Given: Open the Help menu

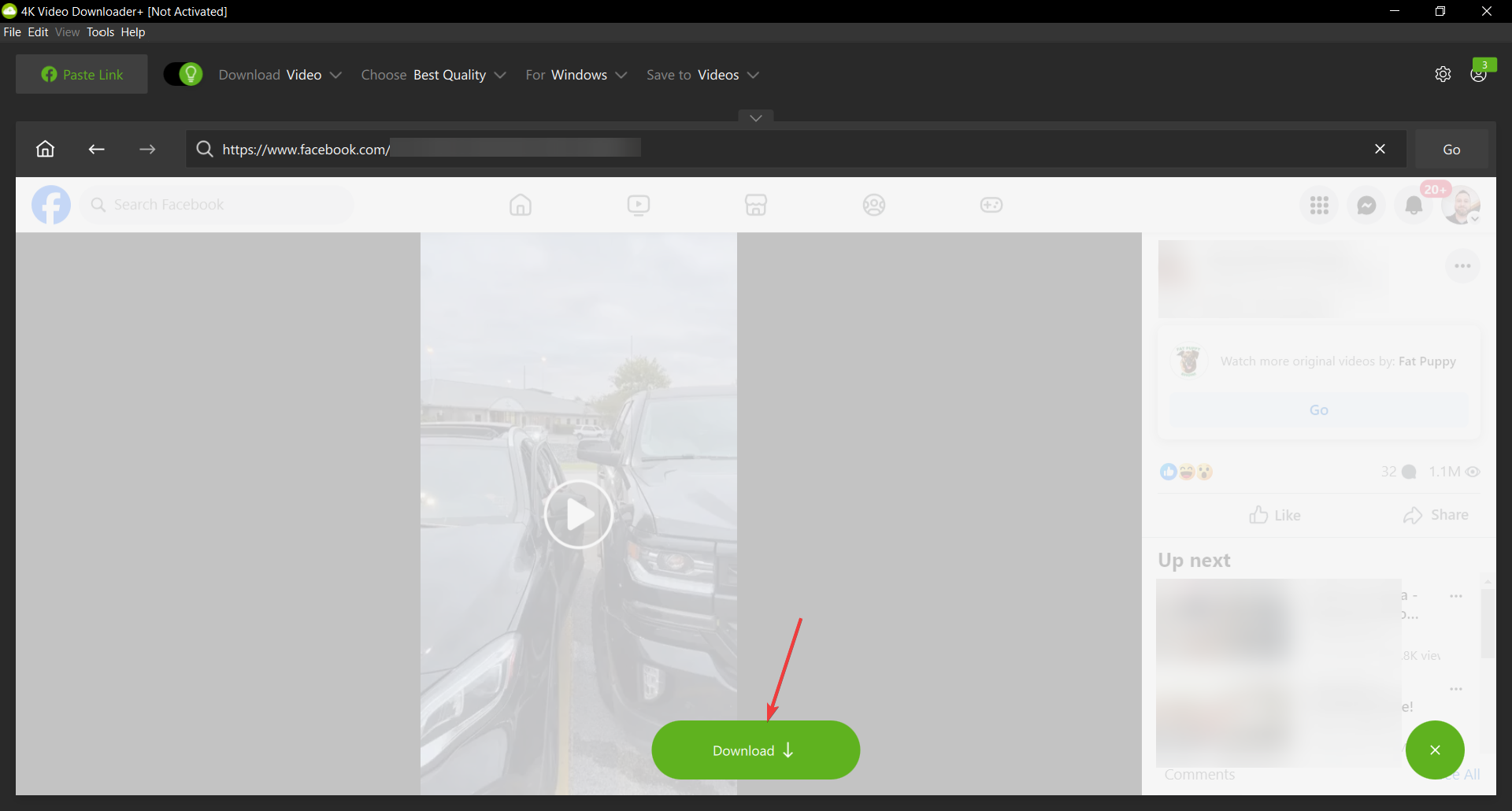Looking at the screenshot, I should coord(132,31).
